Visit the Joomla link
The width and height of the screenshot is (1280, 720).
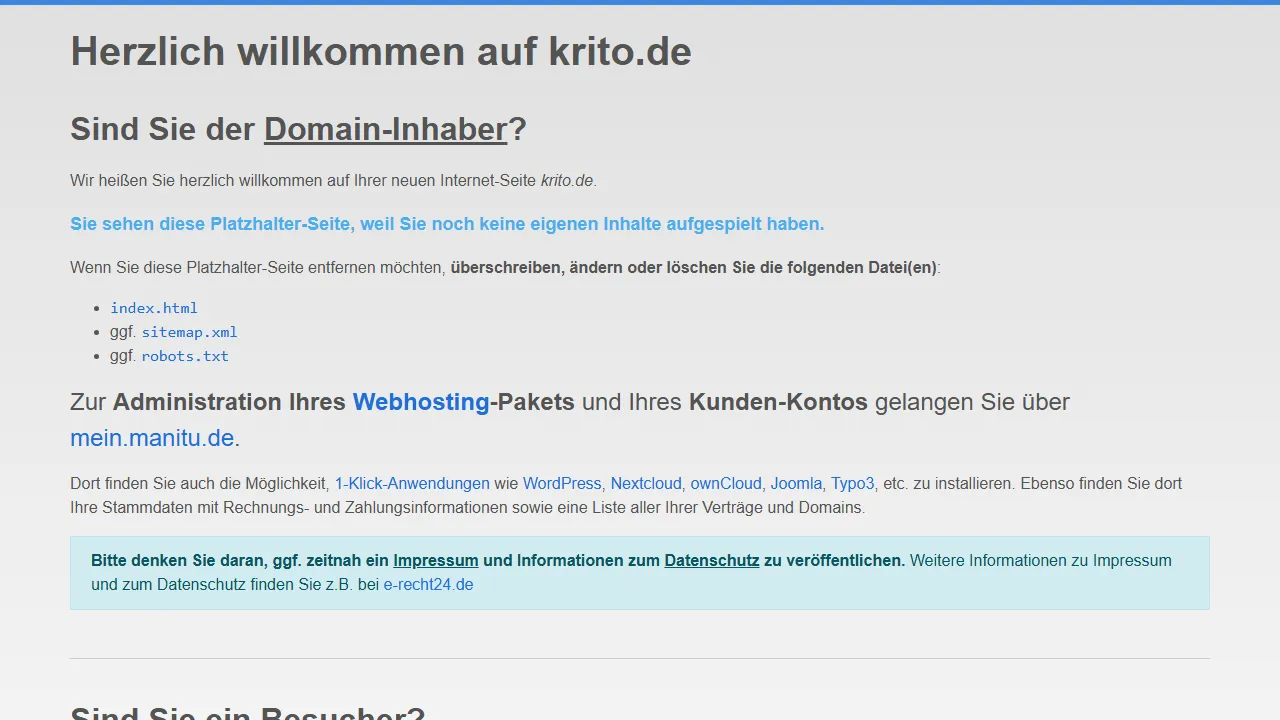[796, 484]
